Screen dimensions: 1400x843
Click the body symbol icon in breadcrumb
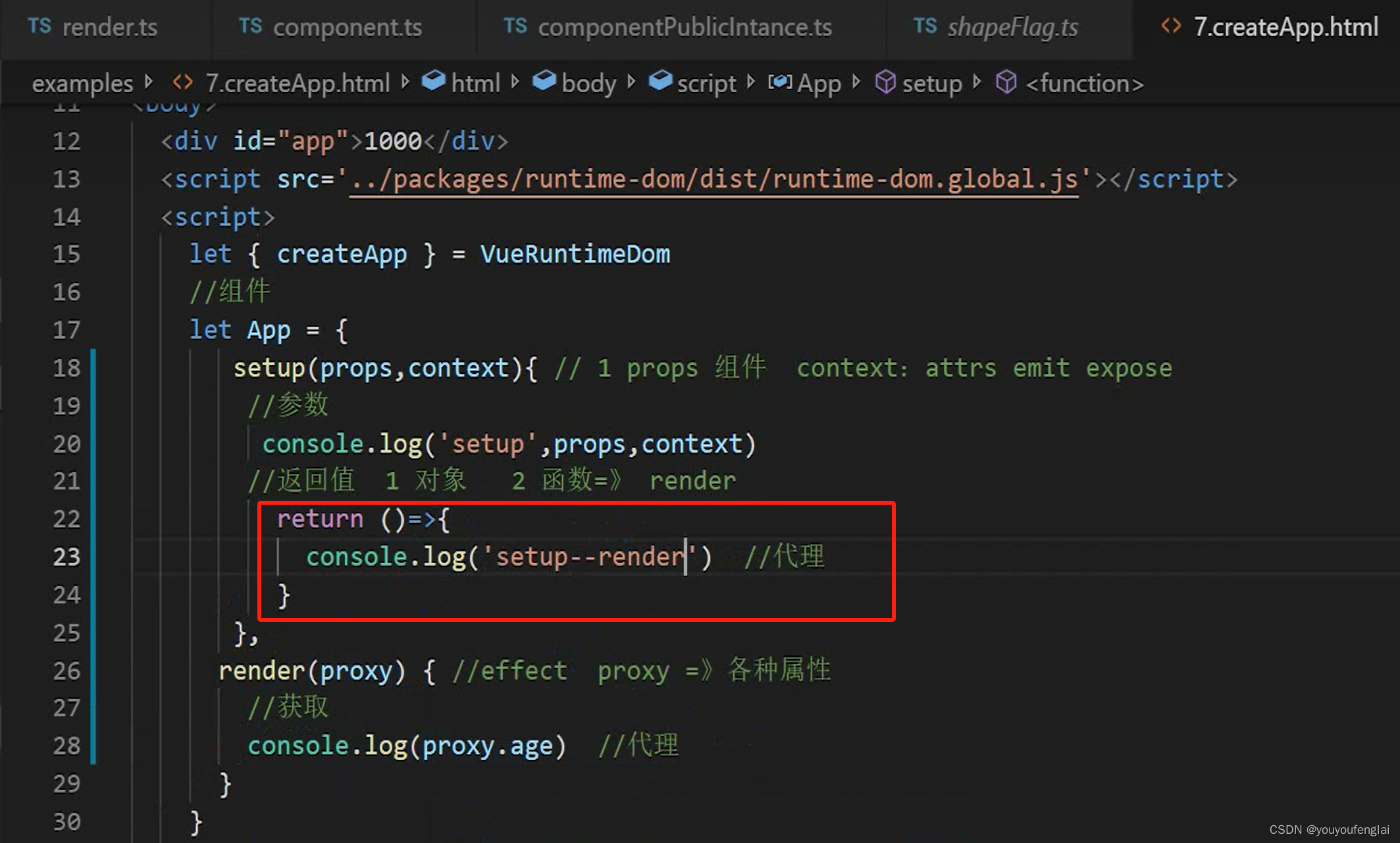click(544, 81)
